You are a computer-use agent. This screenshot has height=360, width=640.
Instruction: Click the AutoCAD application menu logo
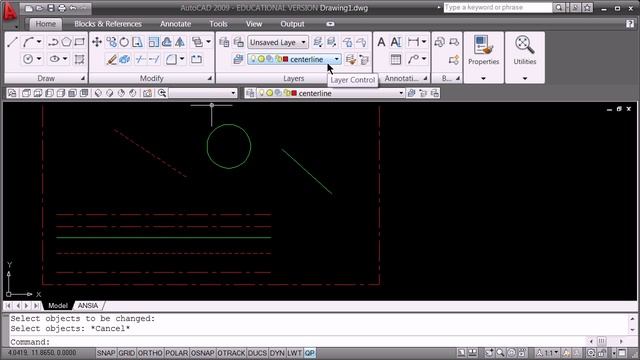tap(10, 11)
